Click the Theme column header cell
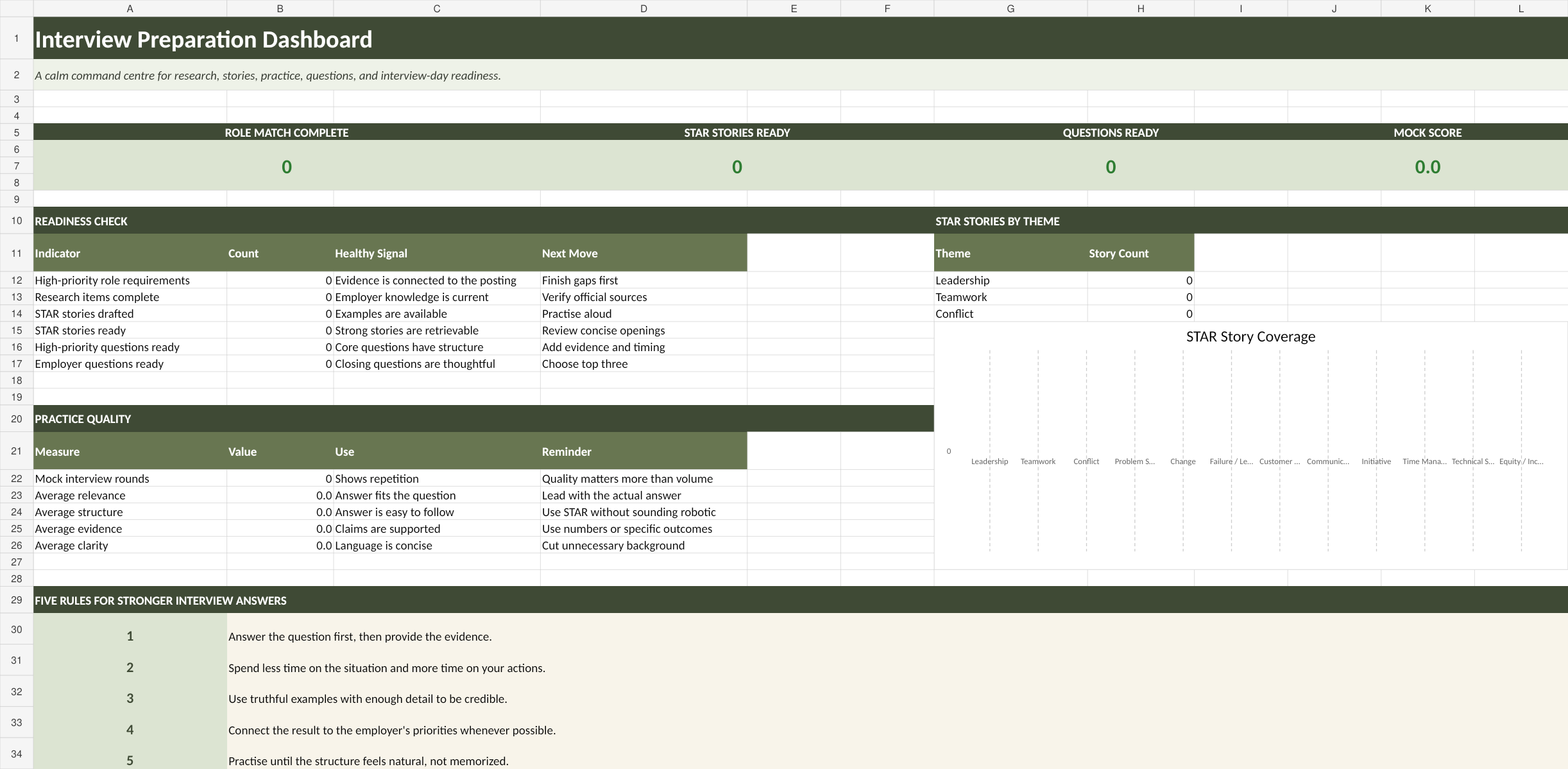This screenshot has width=1568, height=769. tap(1010, 253)
